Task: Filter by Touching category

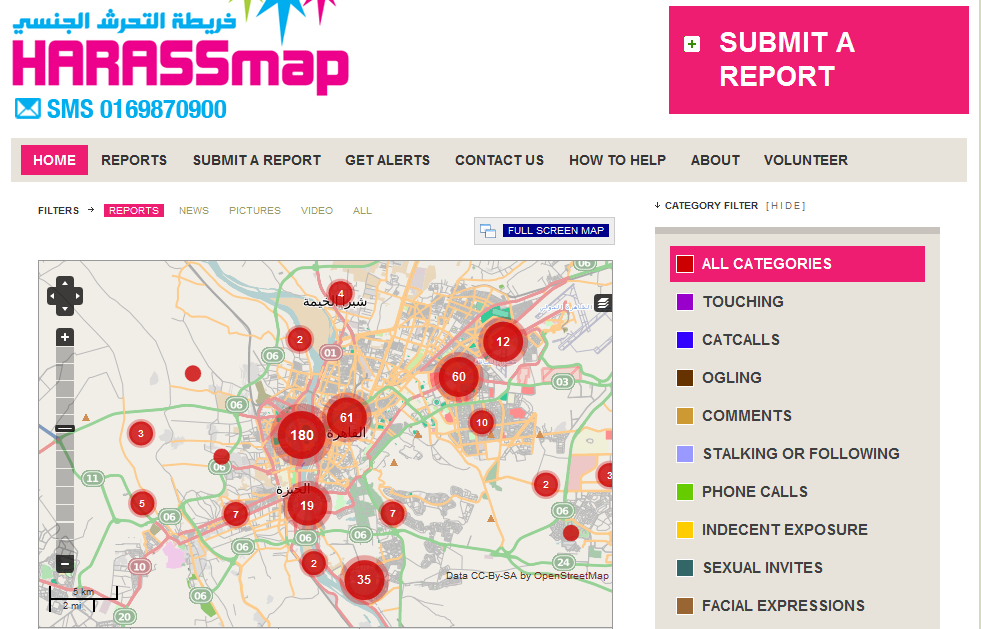Action: click(743, 302)
